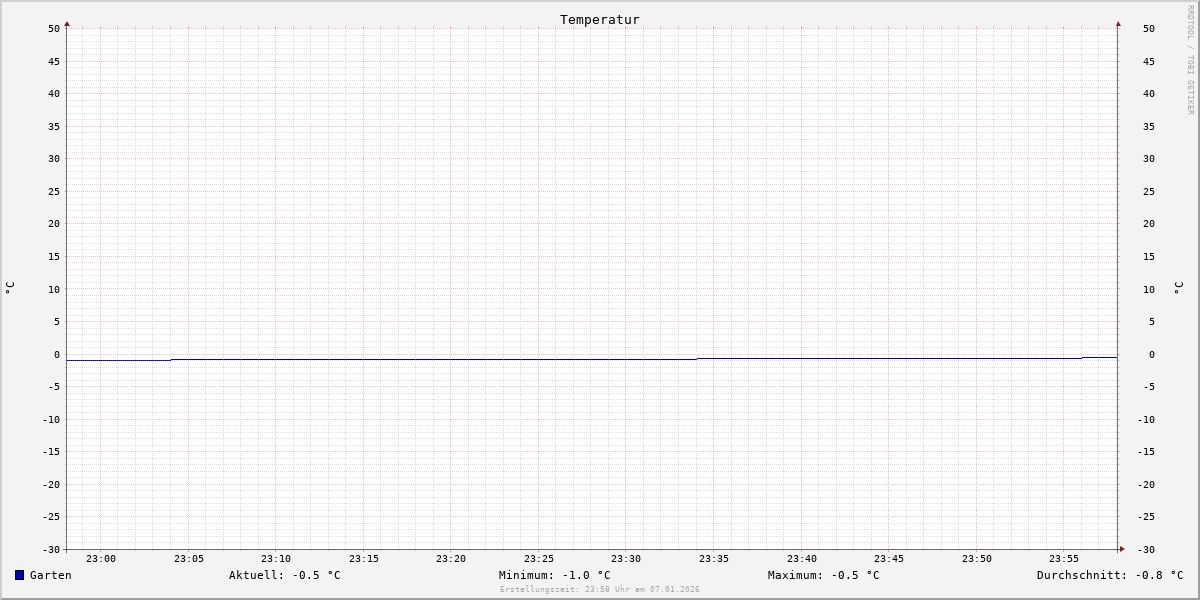The width and height of the screenshot is (1200, 600).
Task: Click the 23:35 time axis label
Action: pyautogui.click(x=714, y=559)
